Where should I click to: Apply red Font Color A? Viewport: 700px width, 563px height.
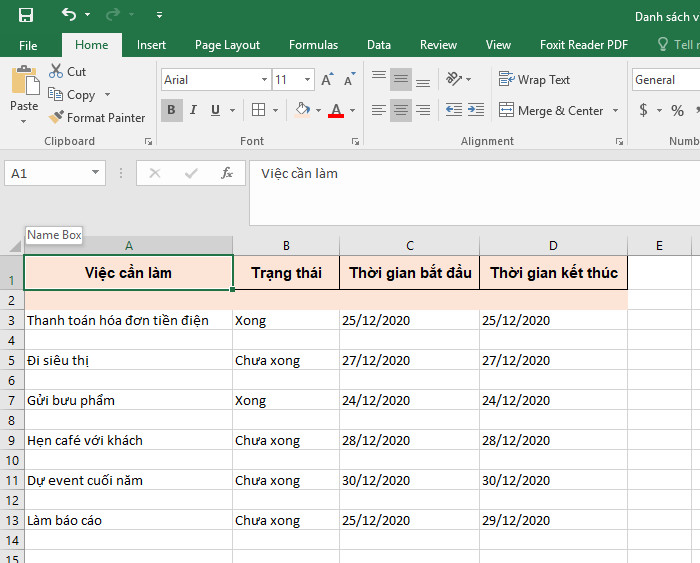pos(336,110)
